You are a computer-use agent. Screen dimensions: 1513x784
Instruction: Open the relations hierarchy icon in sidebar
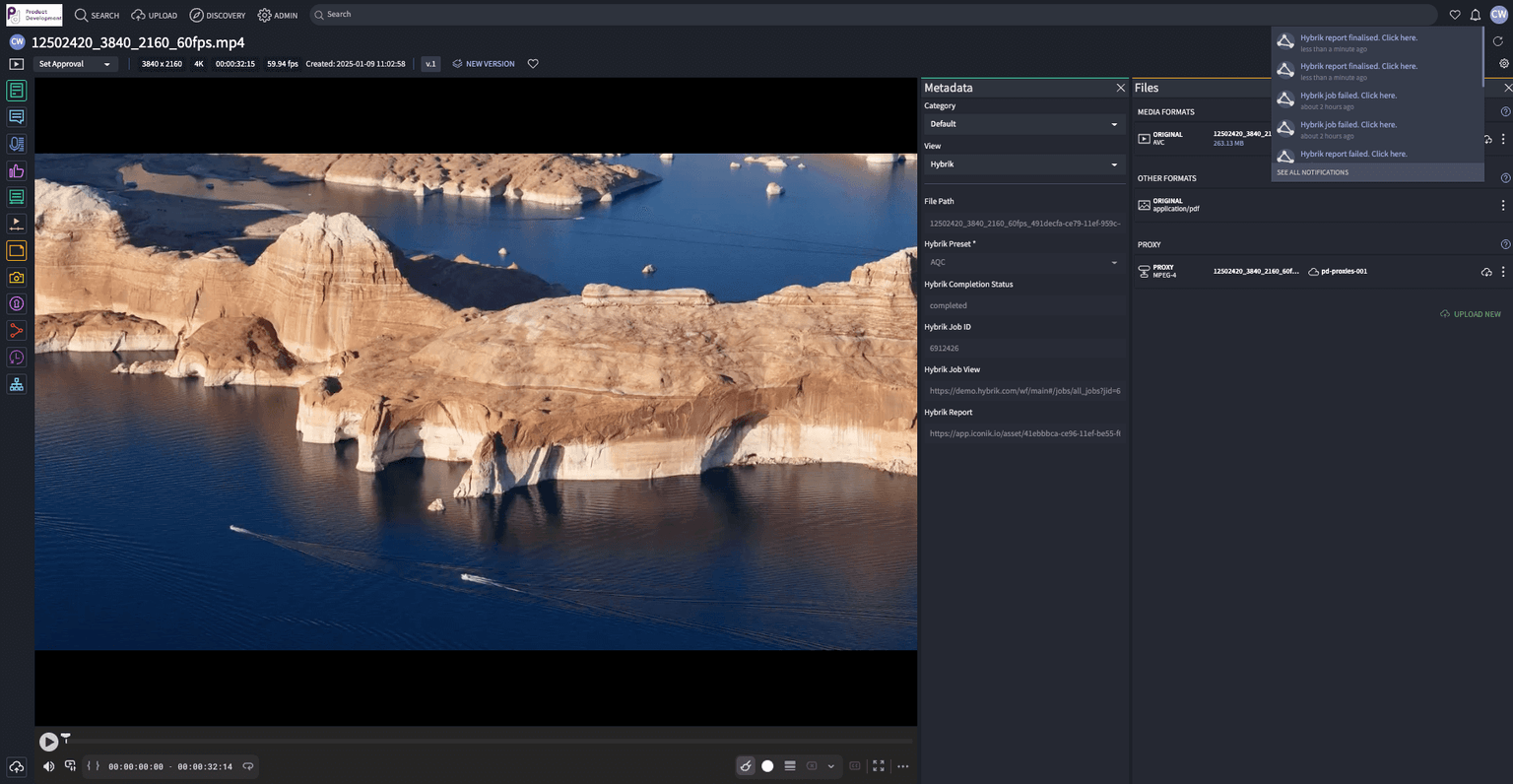(x=17, y=384)
